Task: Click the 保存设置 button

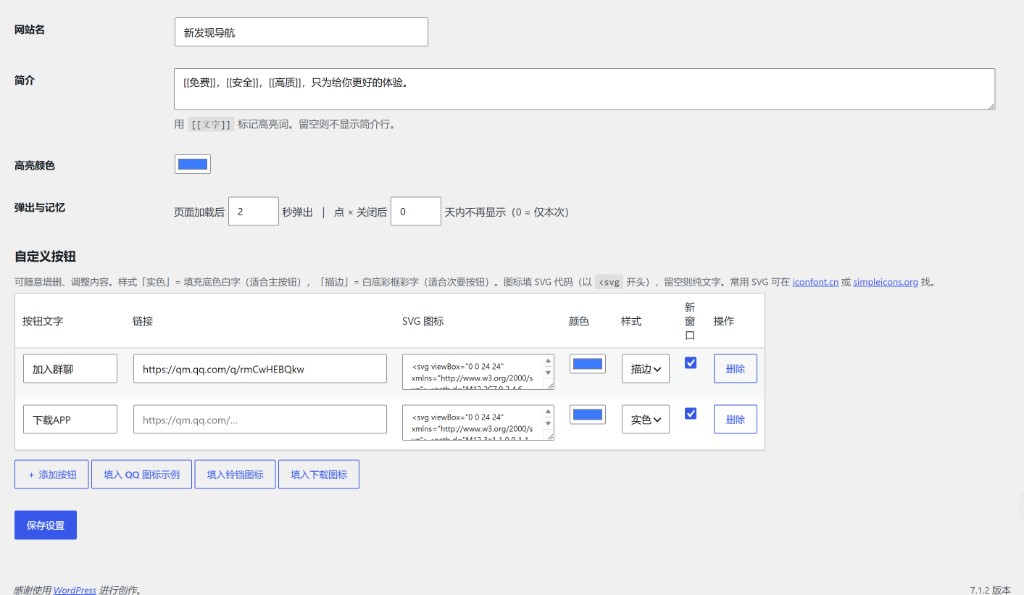Action: click(x=46, y=525)
